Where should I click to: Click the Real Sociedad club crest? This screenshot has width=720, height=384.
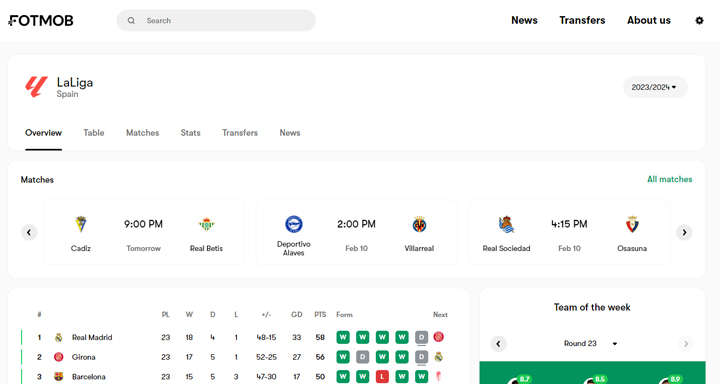coord(506,225)
